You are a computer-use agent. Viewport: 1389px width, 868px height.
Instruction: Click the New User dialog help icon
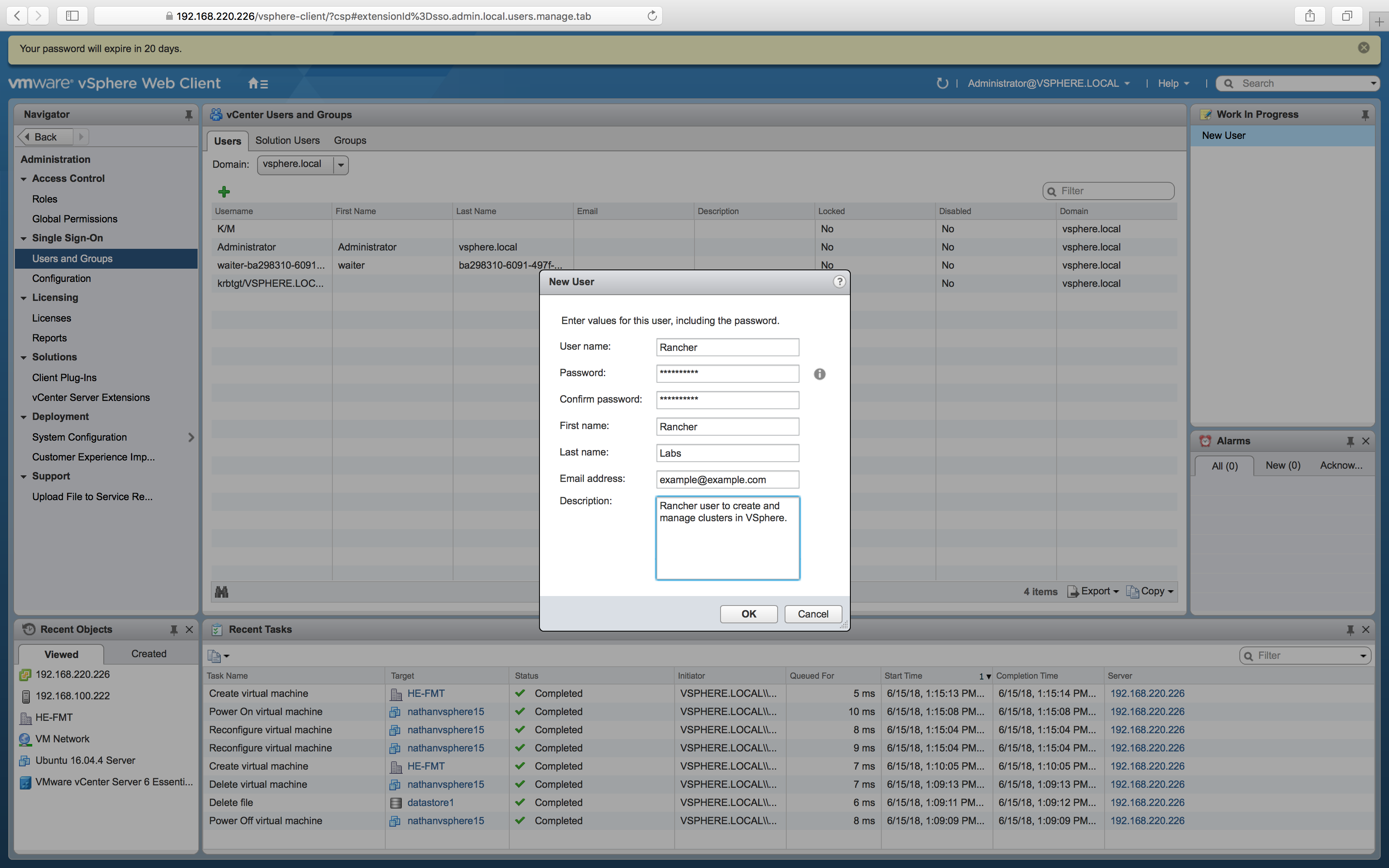click(839, 281)
